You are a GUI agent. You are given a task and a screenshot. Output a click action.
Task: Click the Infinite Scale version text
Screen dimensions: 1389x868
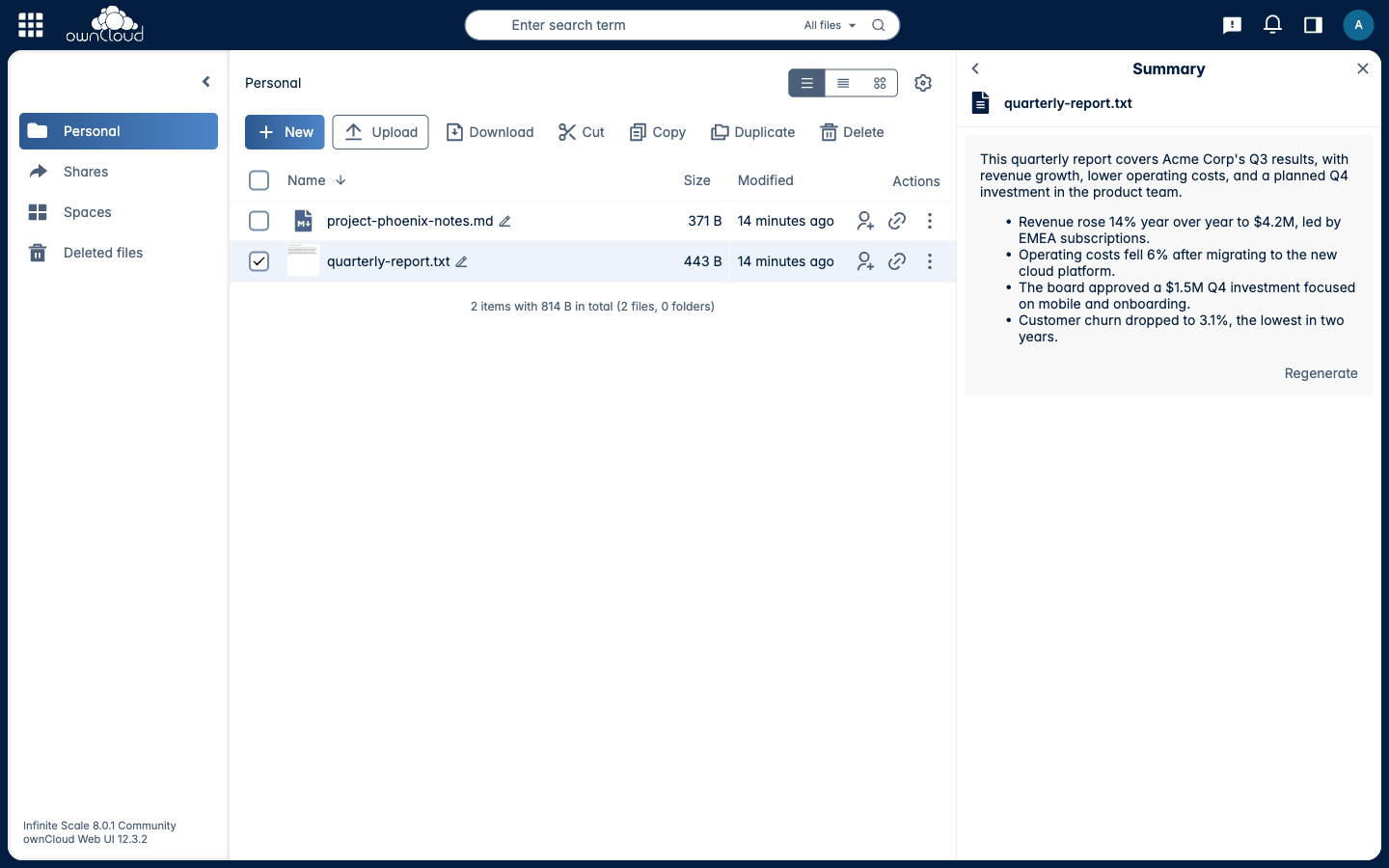pos(99,826)
